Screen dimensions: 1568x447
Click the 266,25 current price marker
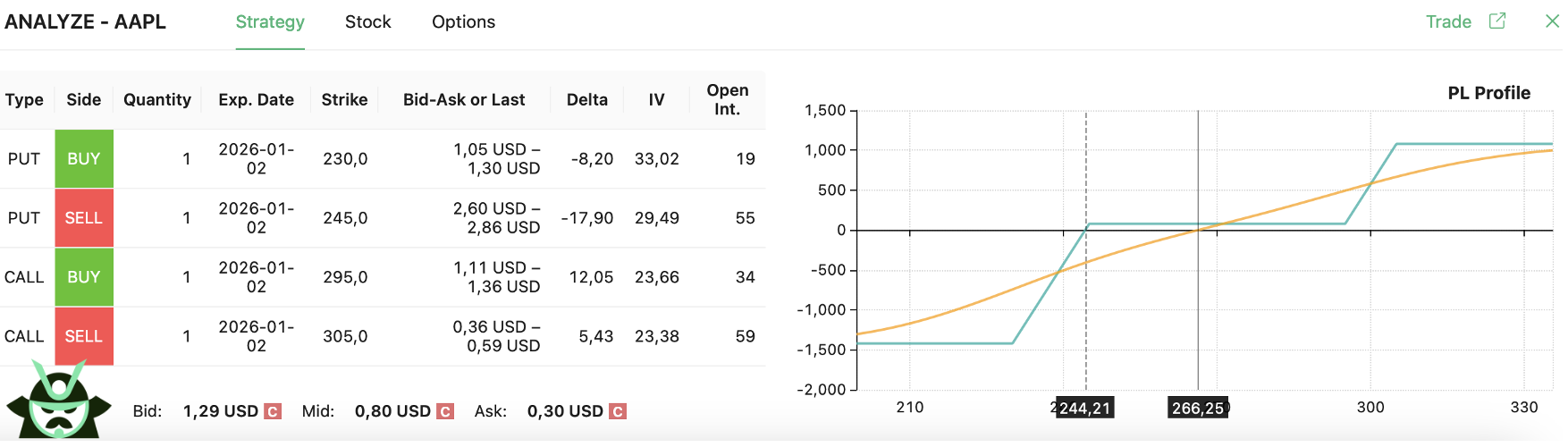point(1198,409)
